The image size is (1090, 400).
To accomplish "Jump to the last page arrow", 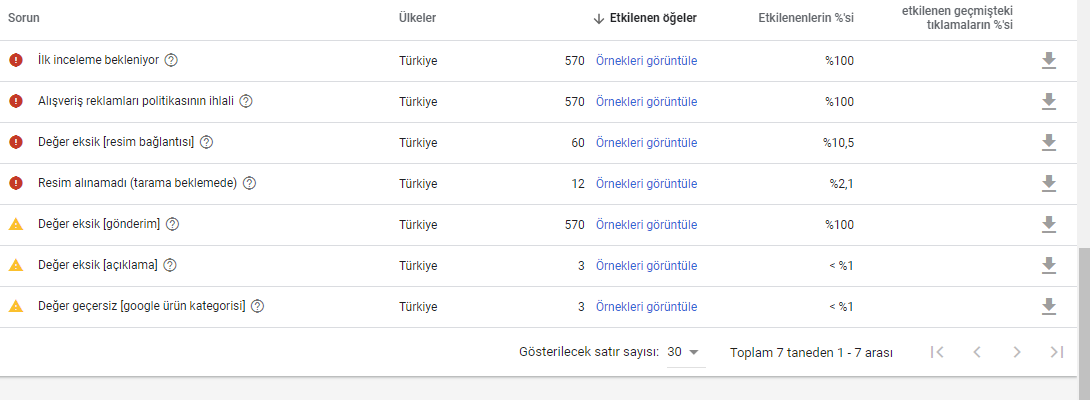I will (1057, 353).
